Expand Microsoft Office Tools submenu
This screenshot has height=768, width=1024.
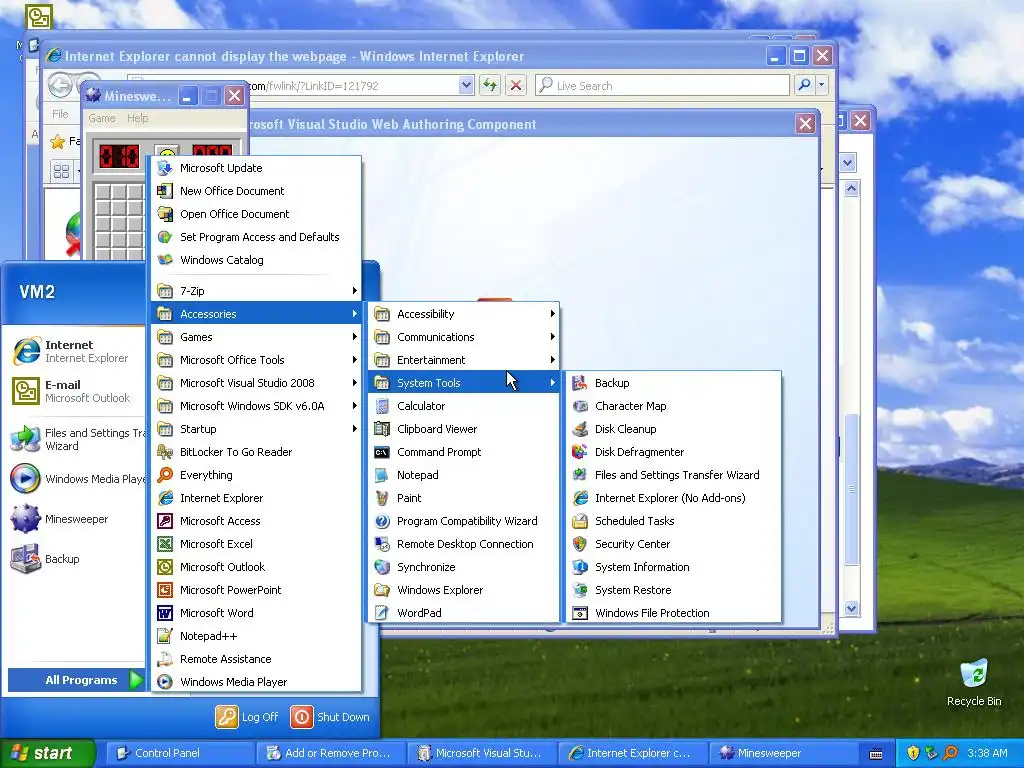point(256,360)
